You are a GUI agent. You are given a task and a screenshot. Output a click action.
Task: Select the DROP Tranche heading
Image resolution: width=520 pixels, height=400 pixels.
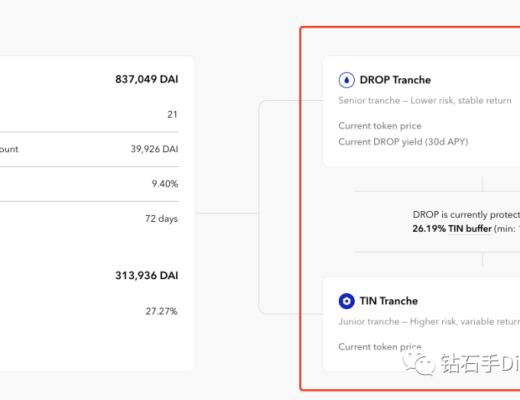coord(395,80)
